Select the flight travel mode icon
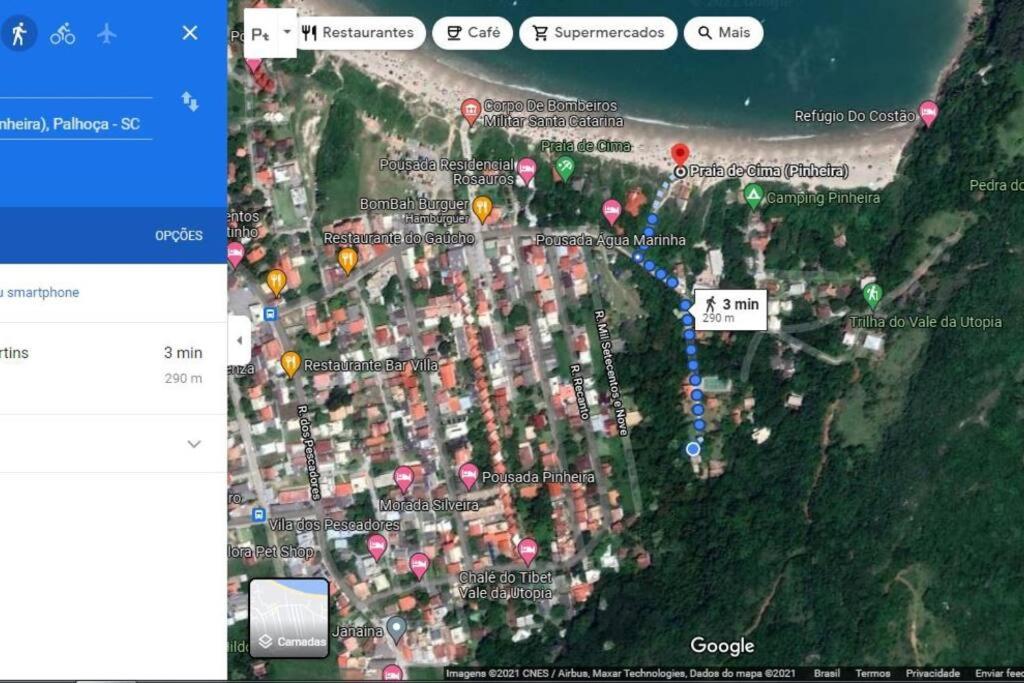The image size is (1024, 683). [x=106, y=33]
